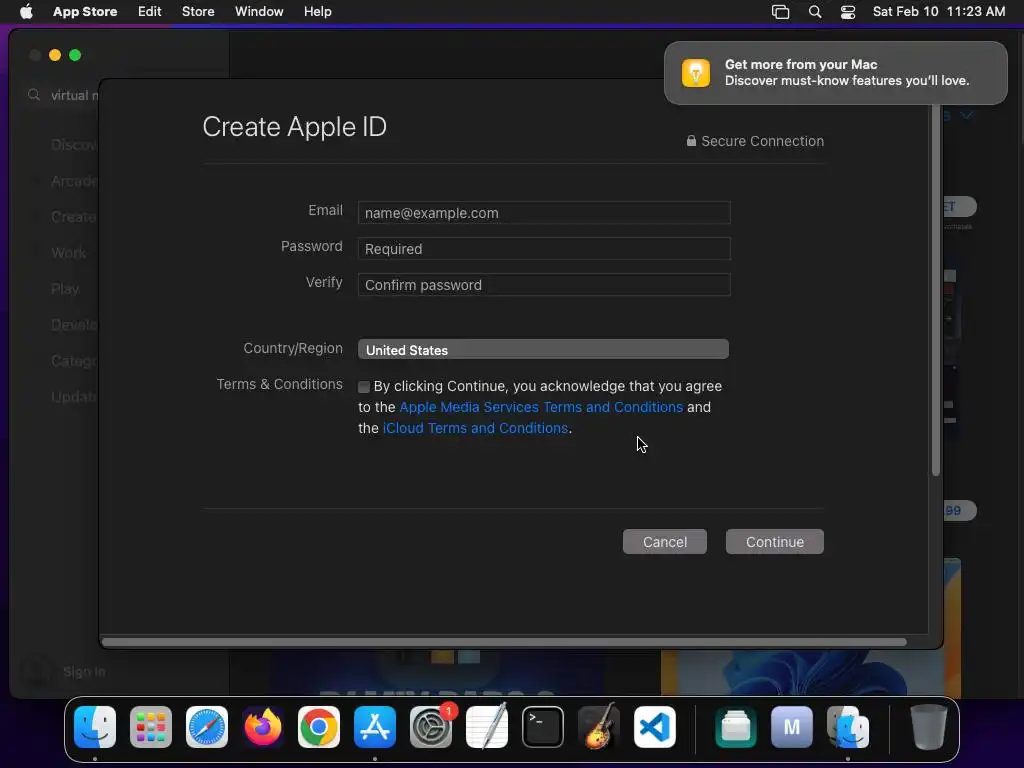
Task: Open the Country/Region United States dropdown
Action: (543, 349)
